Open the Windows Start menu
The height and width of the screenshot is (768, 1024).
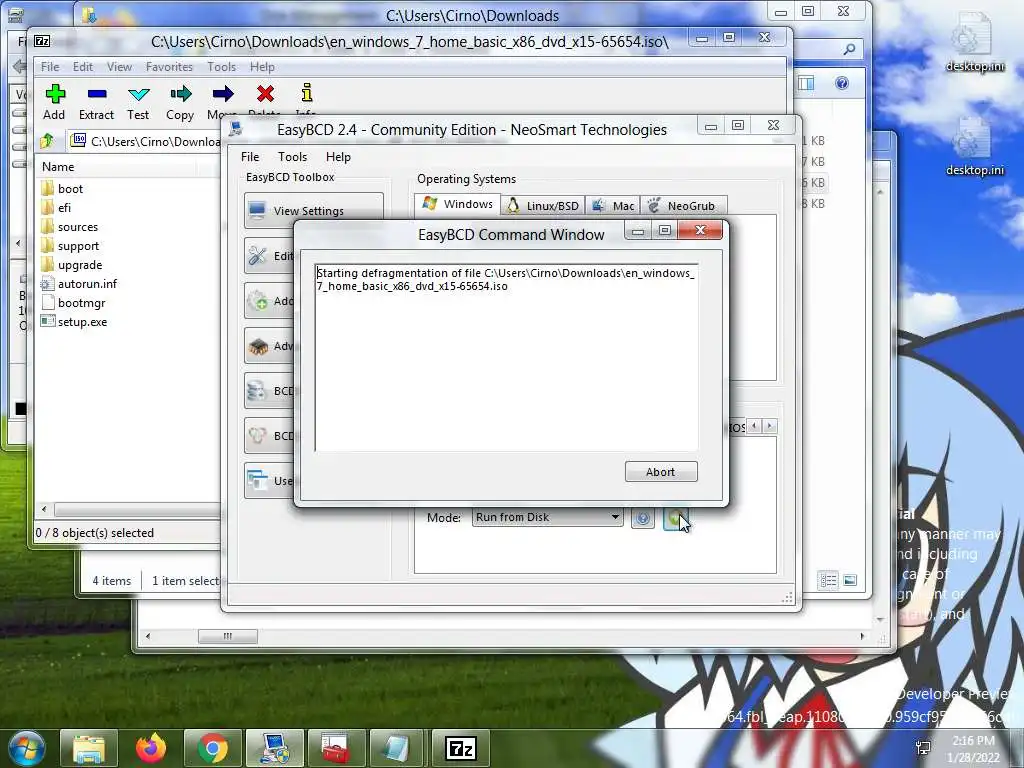tap(27, 748)
